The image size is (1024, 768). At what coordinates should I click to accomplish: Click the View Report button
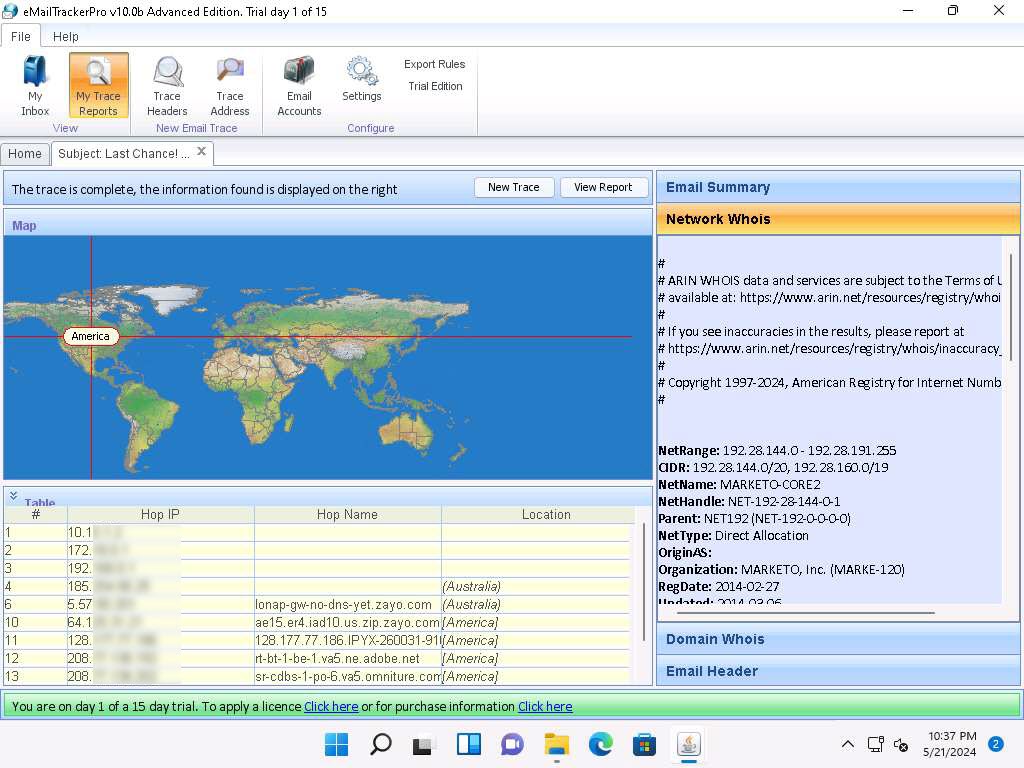pyautogui.click(x=603, y=187)
